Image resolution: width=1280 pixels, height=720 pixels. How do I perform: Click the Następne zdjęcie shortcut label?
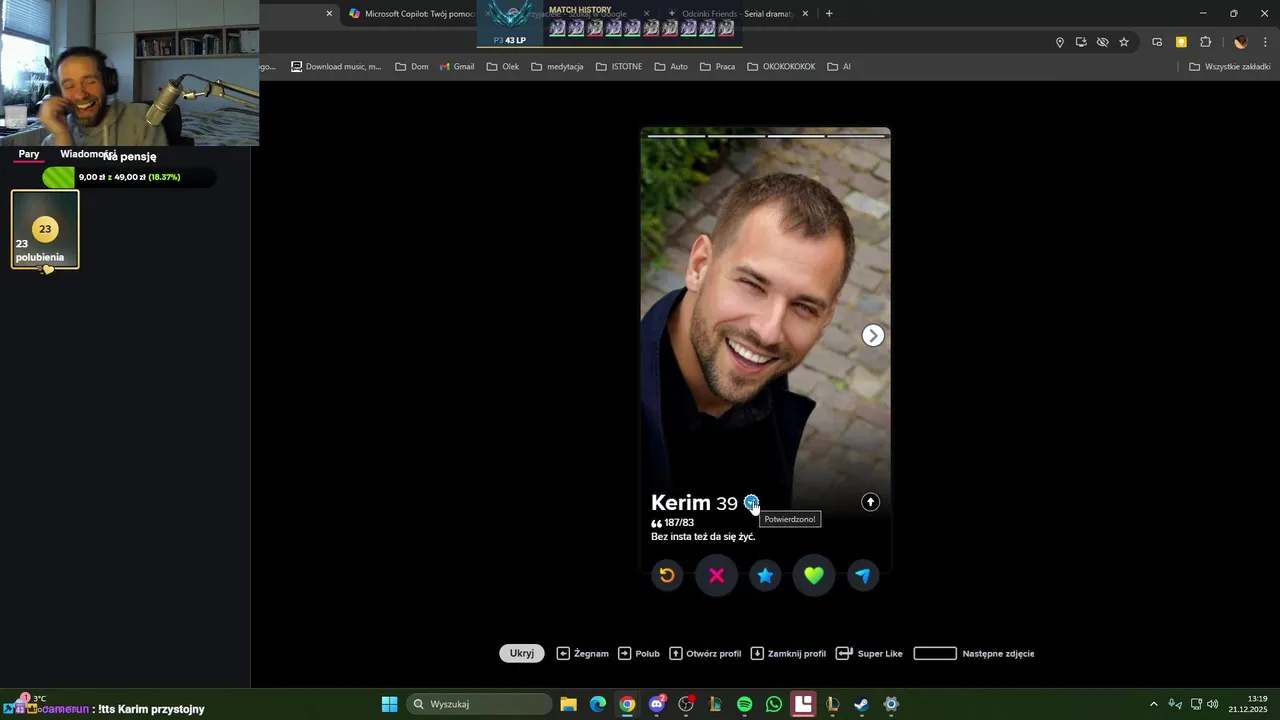pos(998,653)
